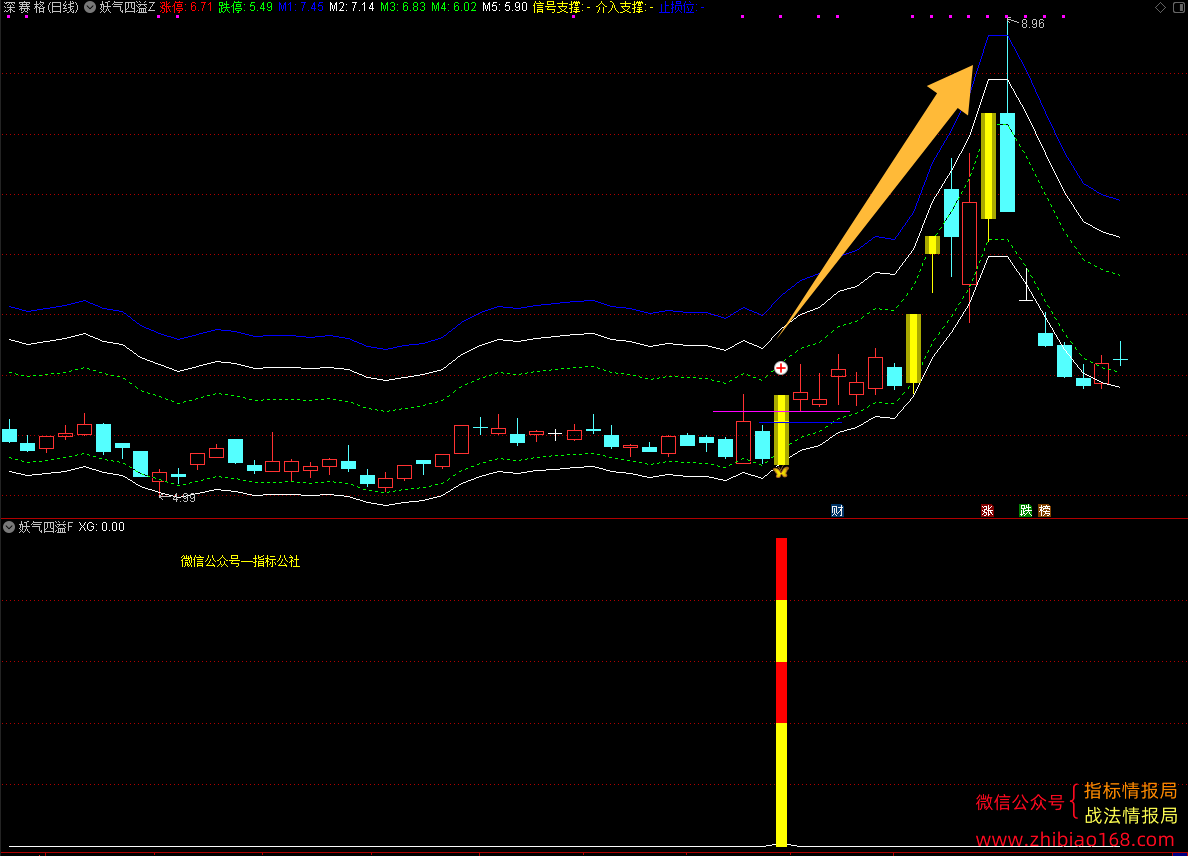Click the 介入支撑 label
The height and width of the screenshot is (856, 1188).
coord(621,8)
